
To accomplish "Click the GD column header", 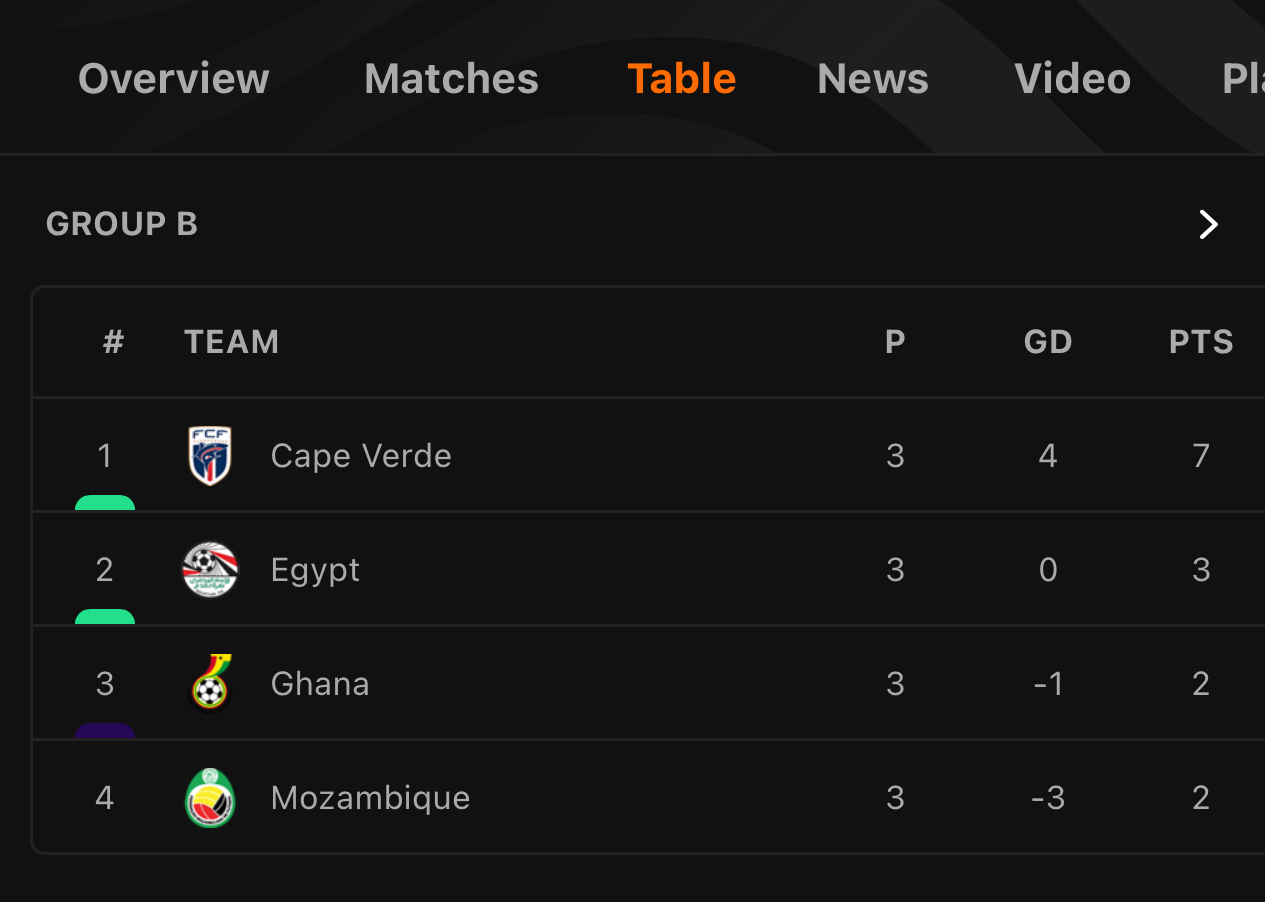I will point(1048,342).
